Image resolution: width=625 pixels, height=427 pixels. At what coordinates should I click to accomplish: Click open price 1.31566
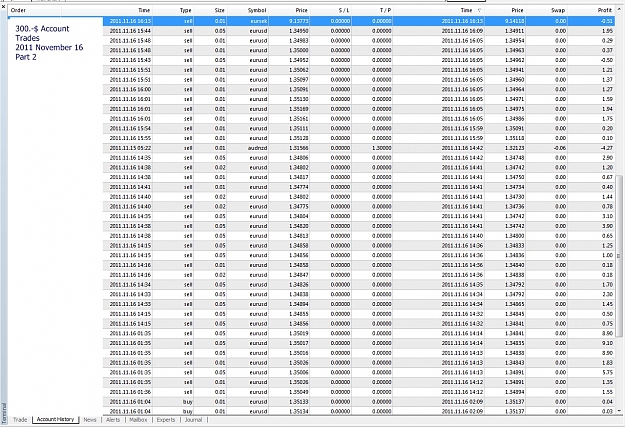298,148
